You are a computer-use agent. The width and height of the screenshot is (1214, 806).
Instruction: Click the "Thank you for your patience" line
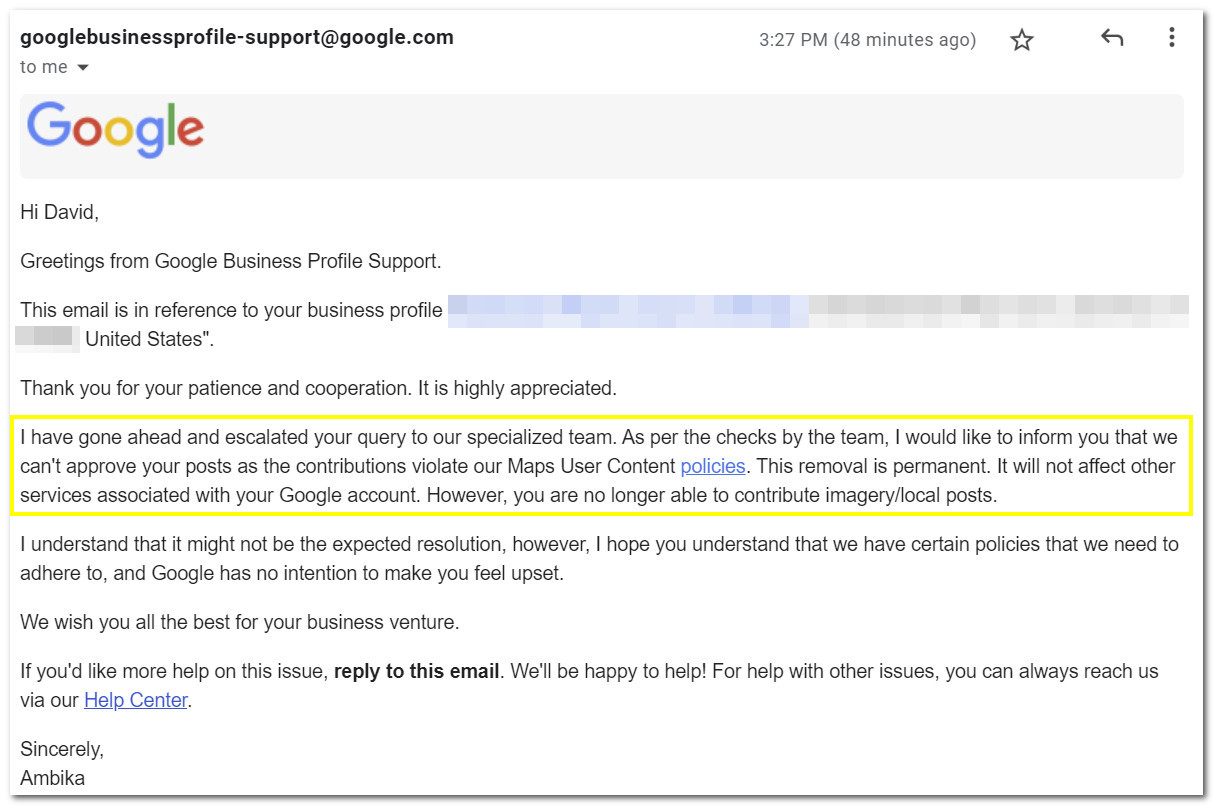pyautogui.click(x=318, y=388)
